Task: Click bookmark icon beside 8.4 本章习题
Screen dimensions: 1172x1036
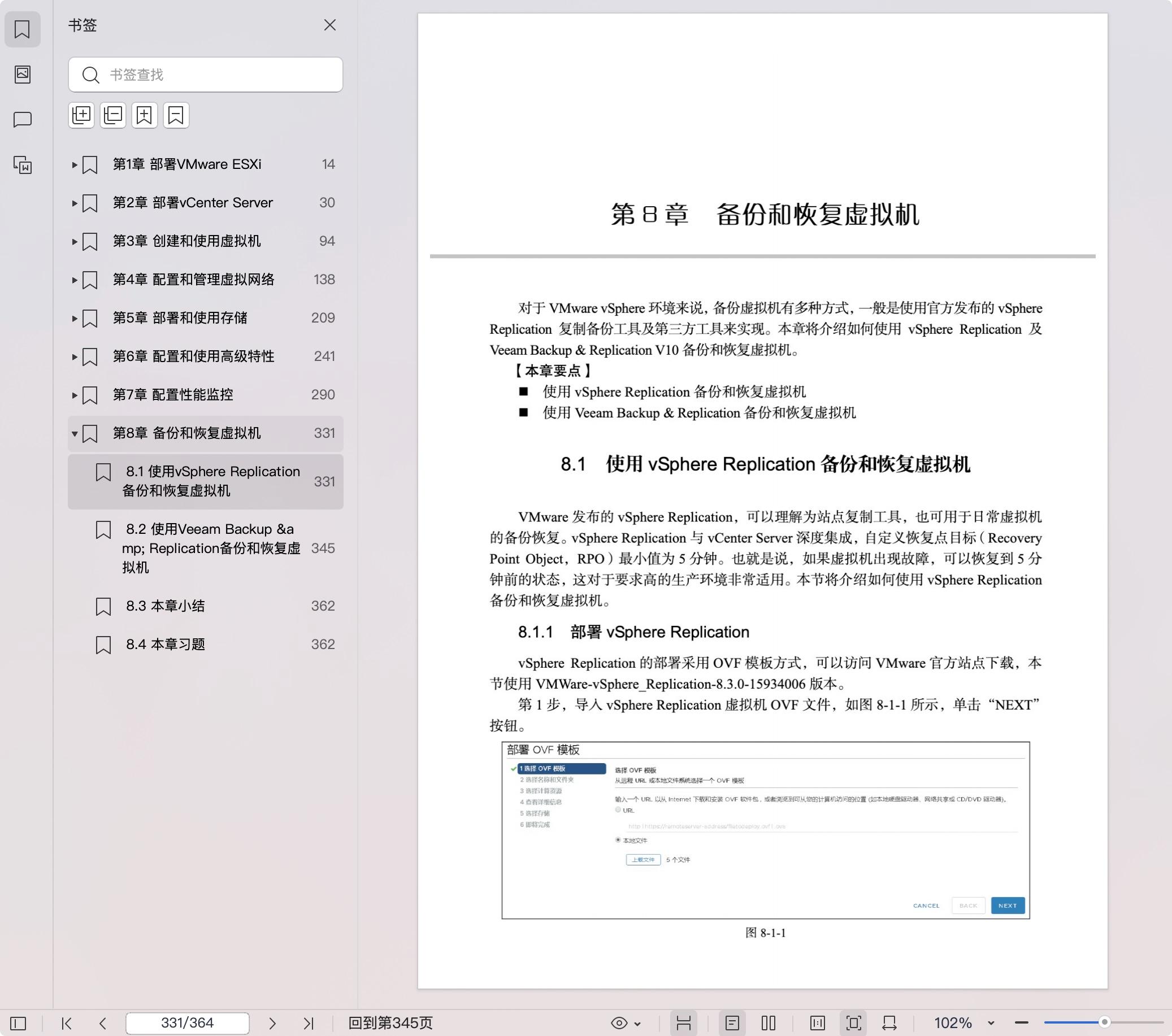Action: pyautogui.click(x=103, y=645)
